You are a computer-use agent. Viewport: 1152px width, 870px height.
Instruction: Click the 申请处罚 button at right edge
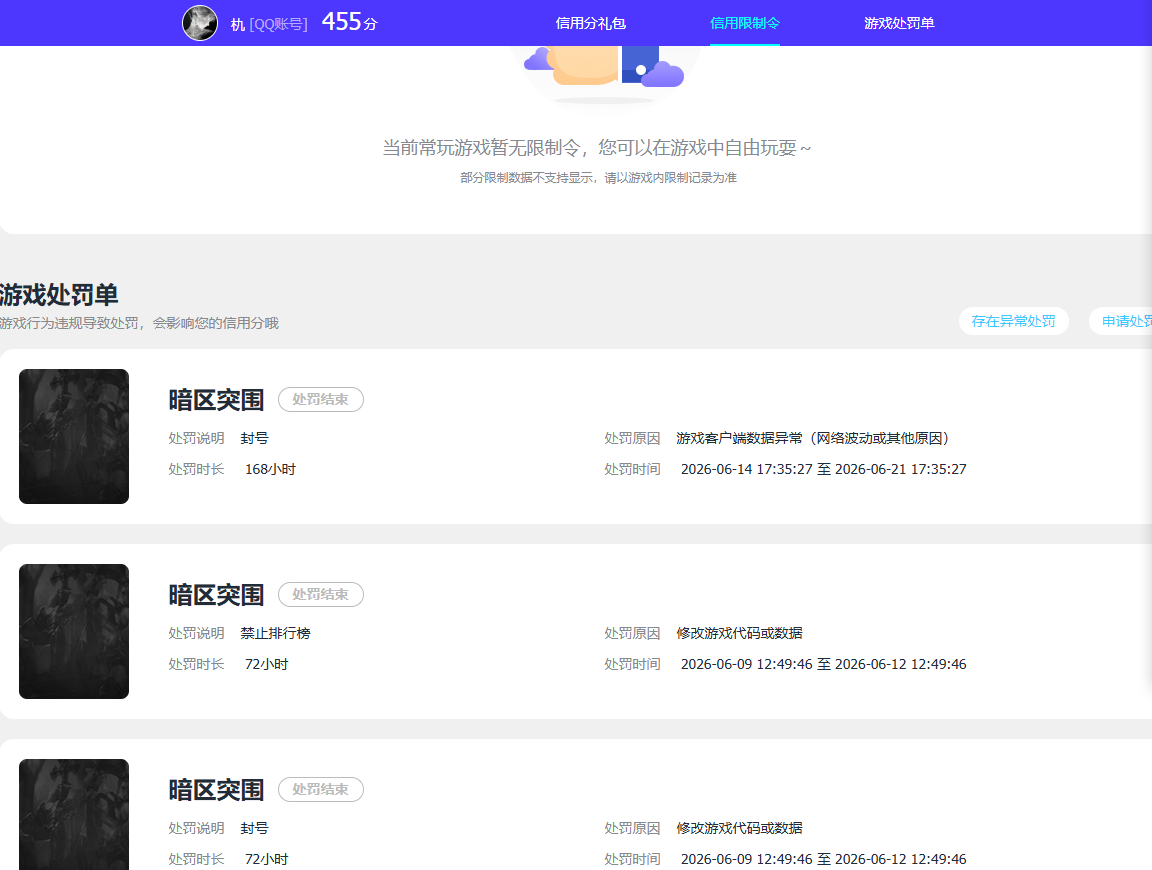(1121, 321)
